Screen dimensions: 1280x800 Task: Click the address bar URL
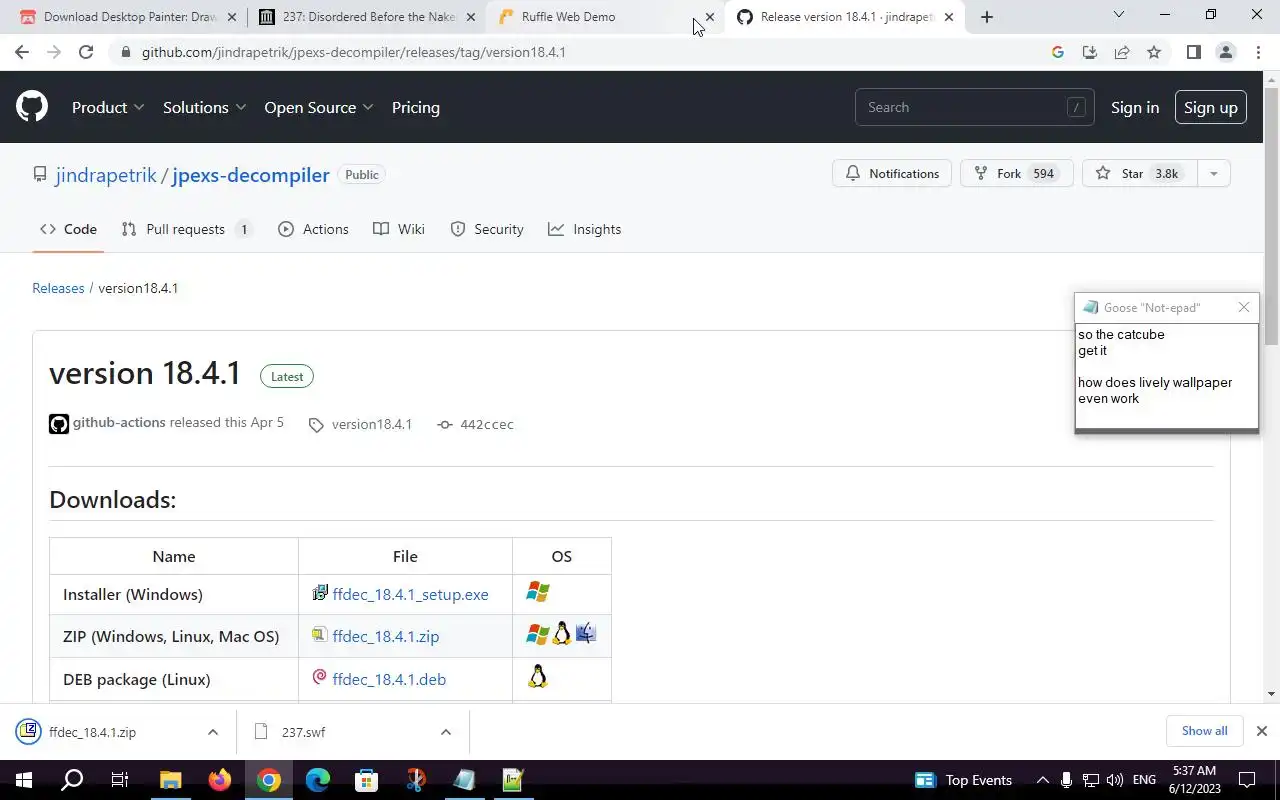tap(353, 52)
